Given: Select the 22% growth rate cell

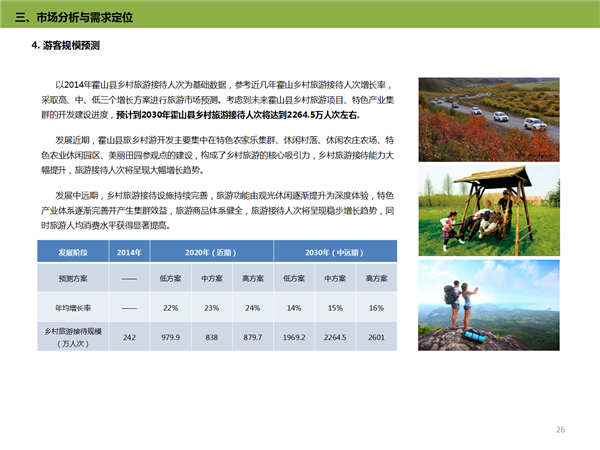Looking at the screenshot, I should [170, 307].
